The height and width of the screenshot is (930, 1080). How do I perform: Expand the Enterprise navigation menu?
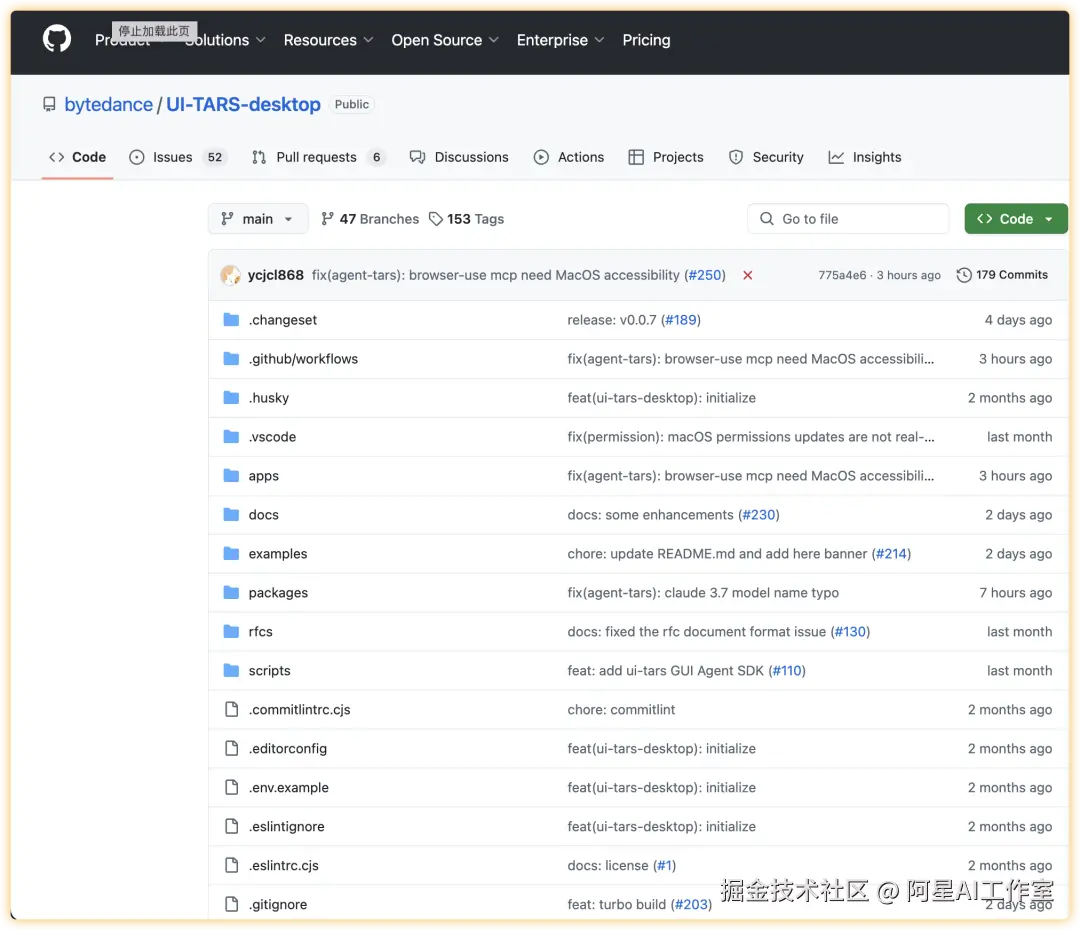(560, 40)
